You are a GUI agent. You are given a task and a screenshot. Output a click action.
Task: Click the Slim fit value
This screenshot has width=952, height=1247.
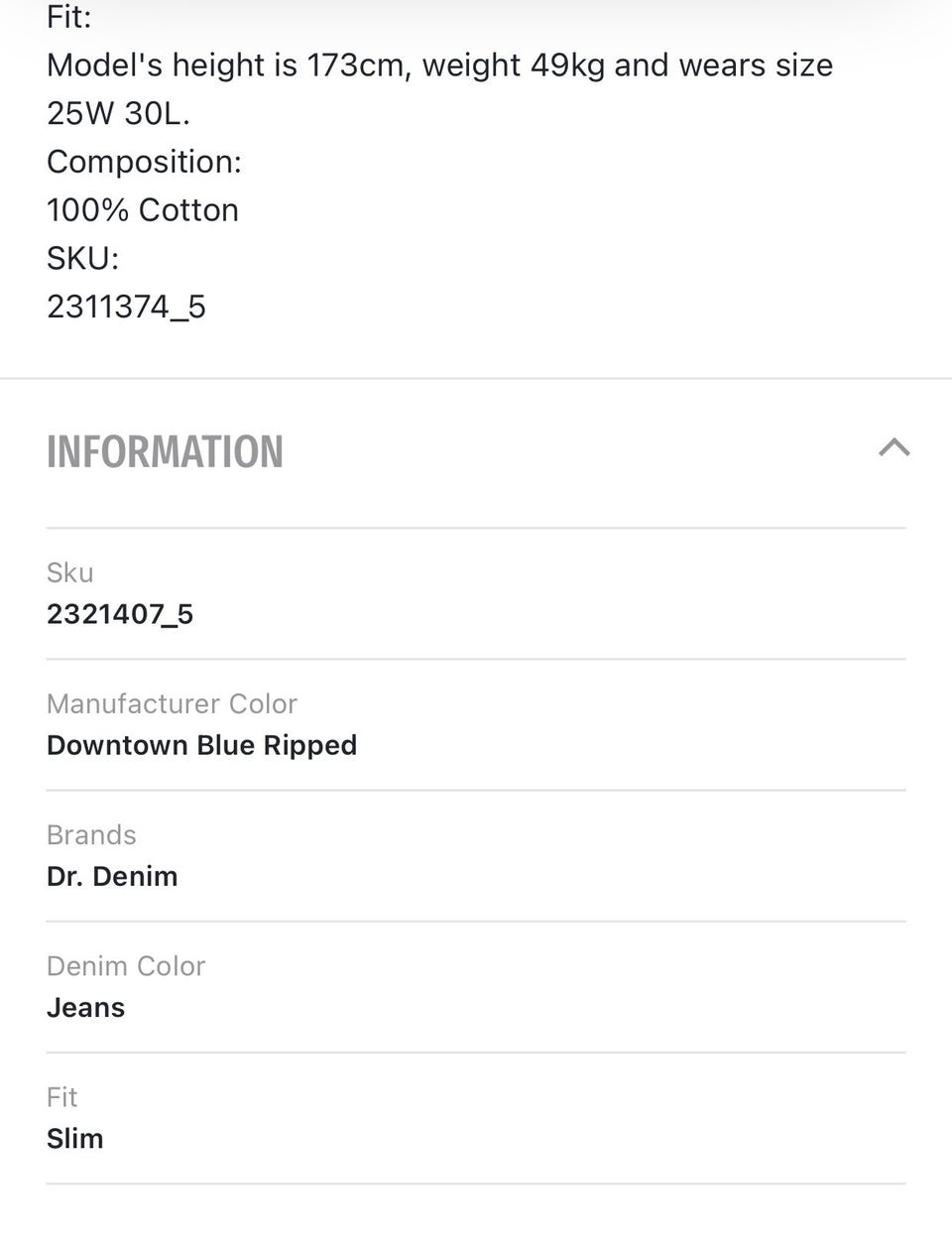click(x=74, y=1138)
